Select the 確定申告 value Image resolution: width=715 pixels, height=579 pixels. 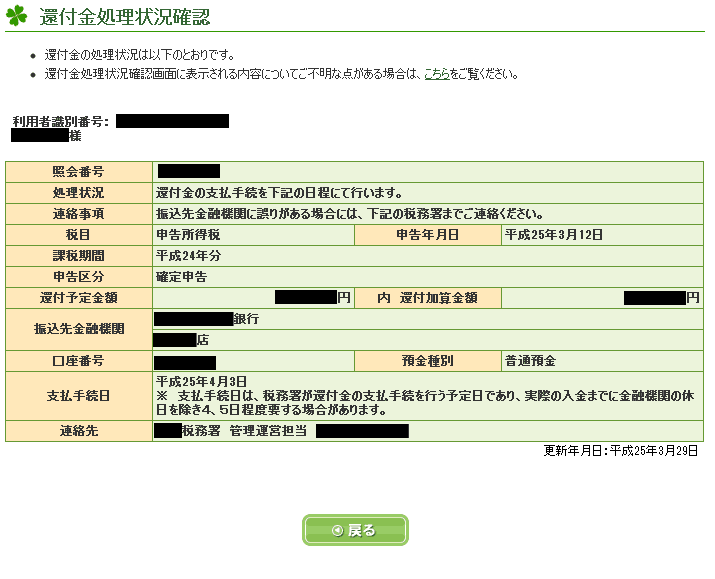click(181, 277)
